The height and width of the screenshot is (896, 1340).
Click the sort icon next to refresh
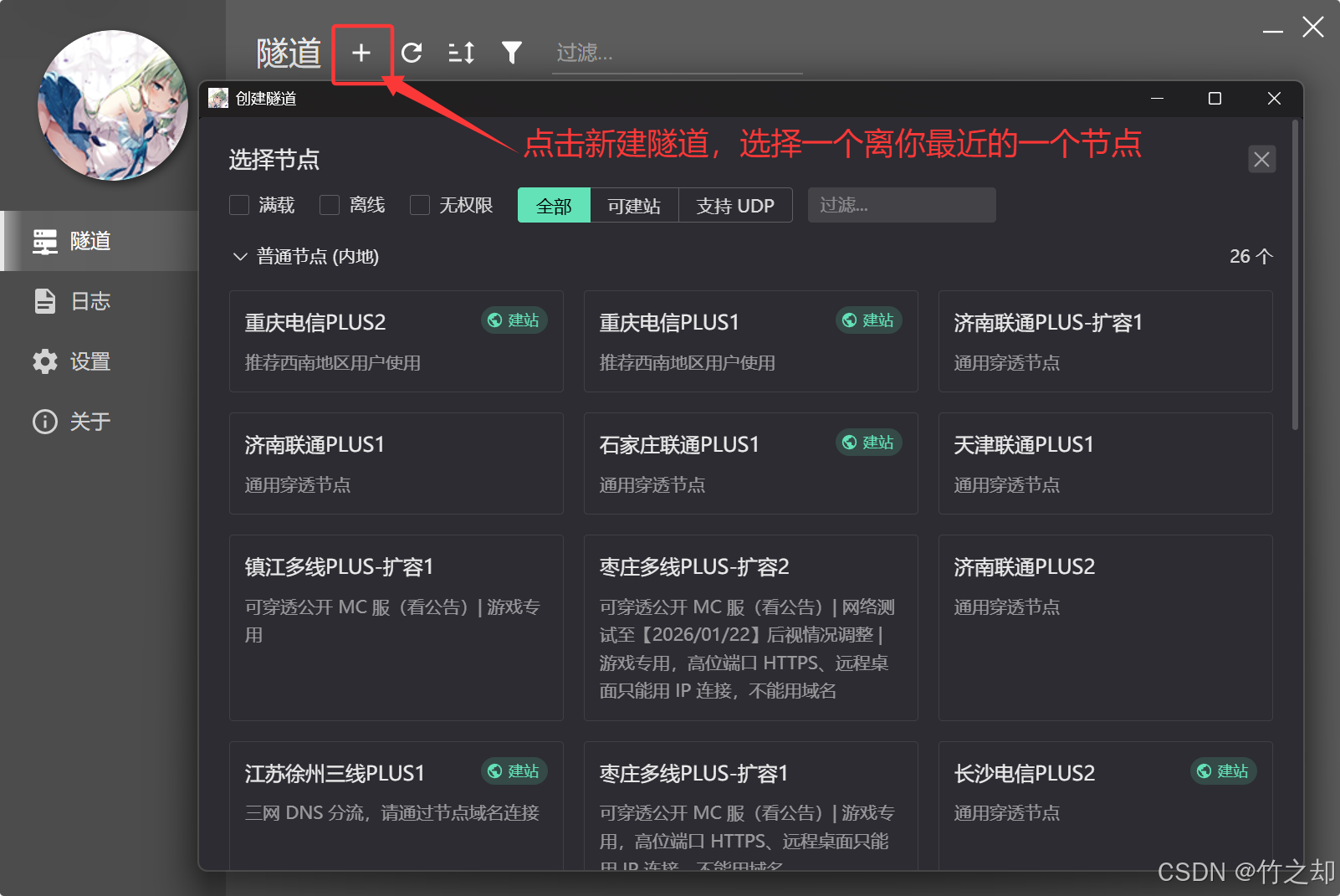coord(460,52)
